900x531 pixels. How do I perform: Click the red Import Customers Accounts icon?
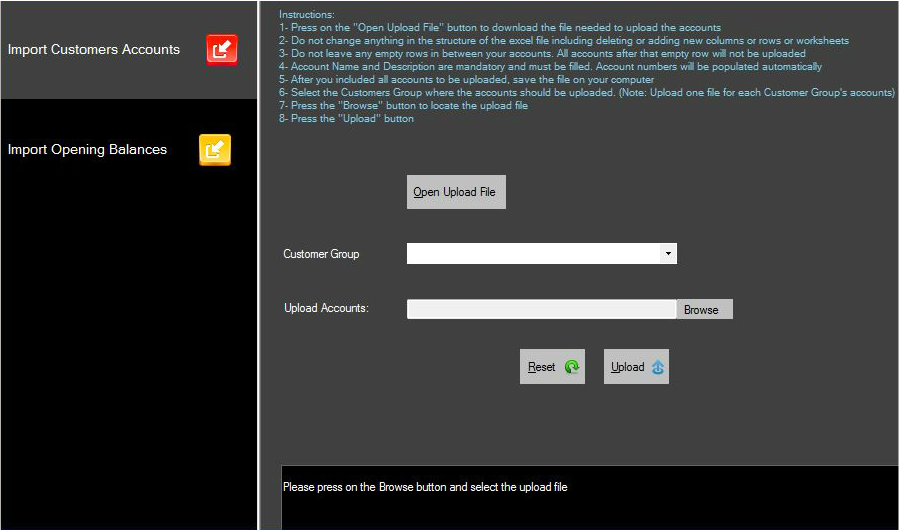pyautogui.click(x=222, y=49)
